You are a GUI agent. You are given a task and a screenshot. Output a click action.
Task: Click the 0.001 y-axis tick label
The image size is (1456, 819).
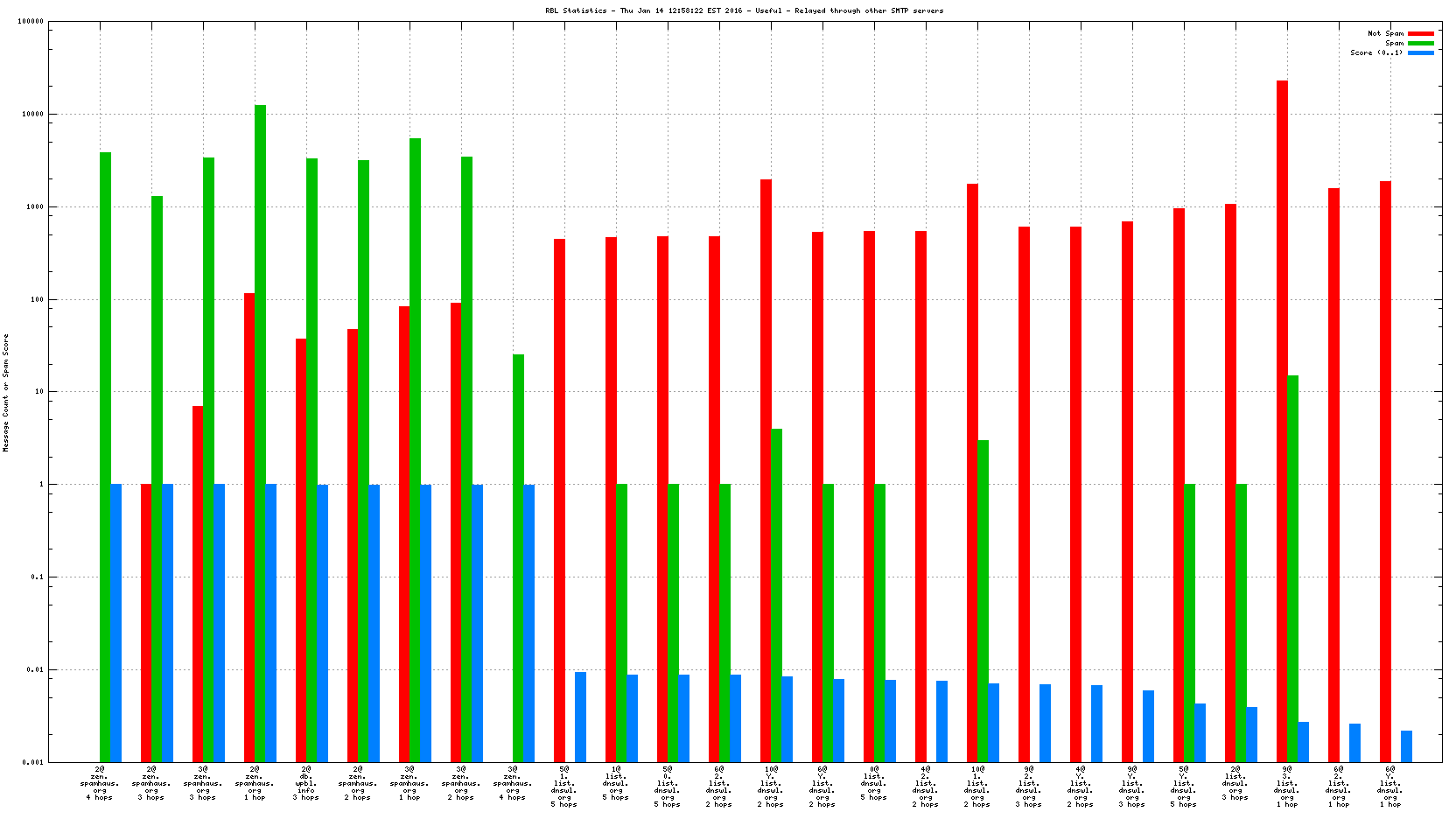(x=33, y=762)
